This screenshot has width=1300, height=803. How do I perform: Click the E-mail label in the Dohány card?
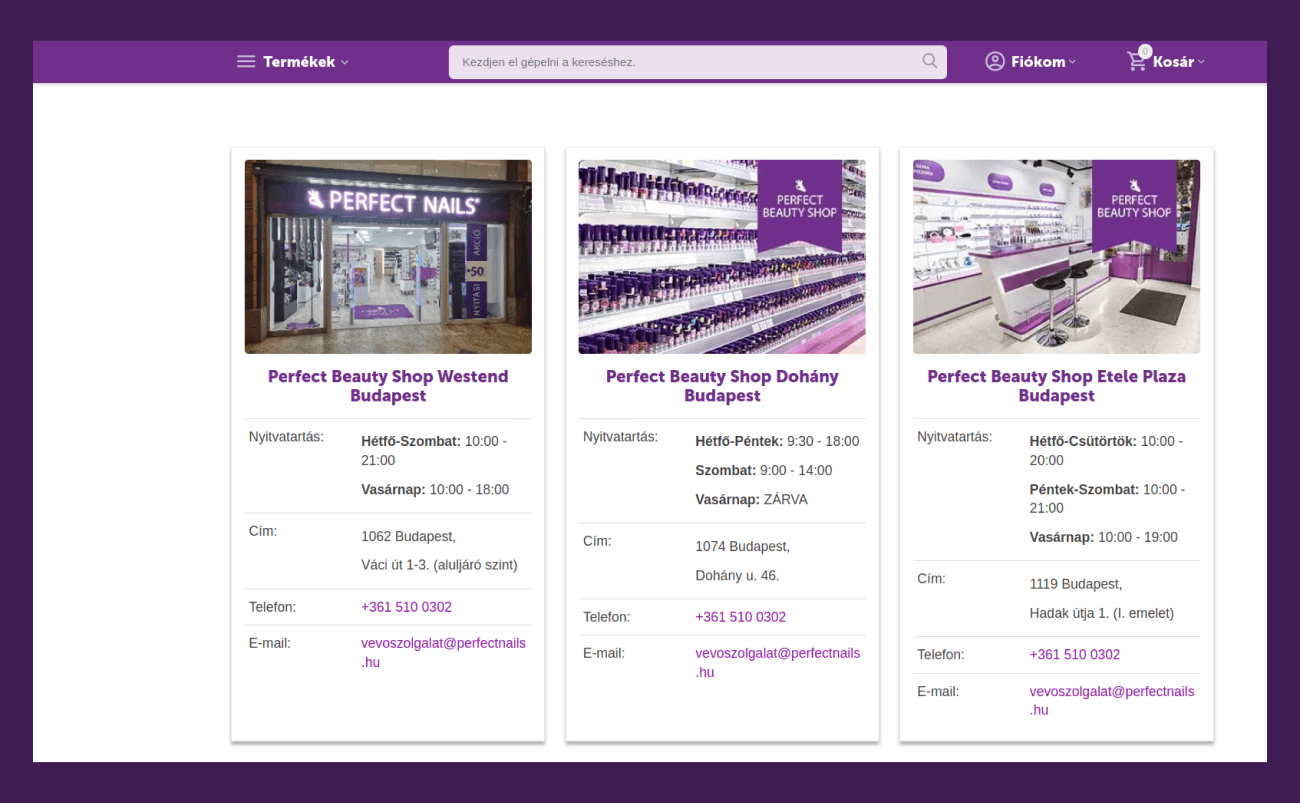coord(604,653)
